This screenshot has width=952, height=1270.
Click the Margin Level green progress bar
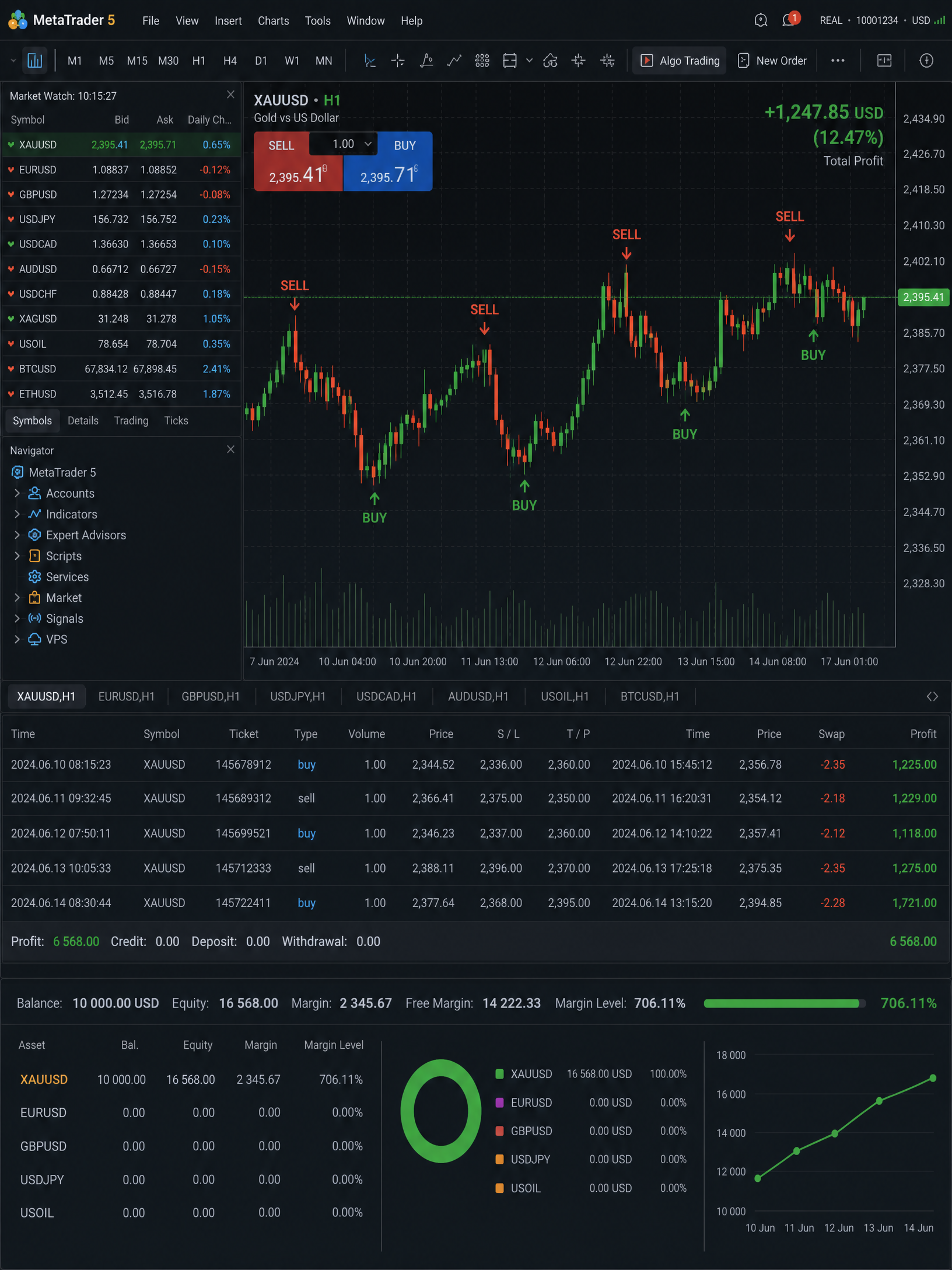coord(785,1003)
